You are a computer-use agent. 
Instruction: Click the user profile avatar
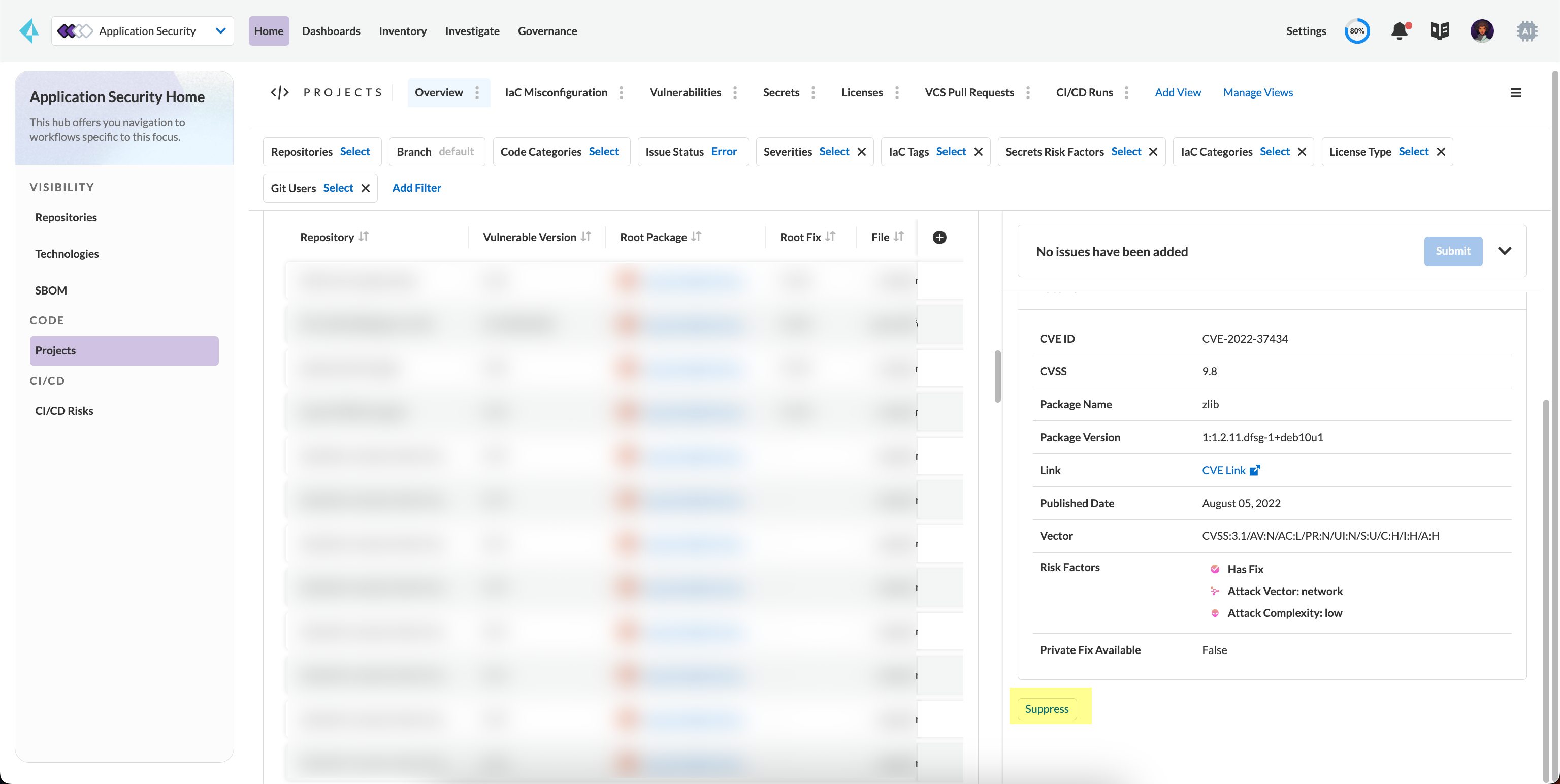pyautogui.click(x=1482, y=31)
